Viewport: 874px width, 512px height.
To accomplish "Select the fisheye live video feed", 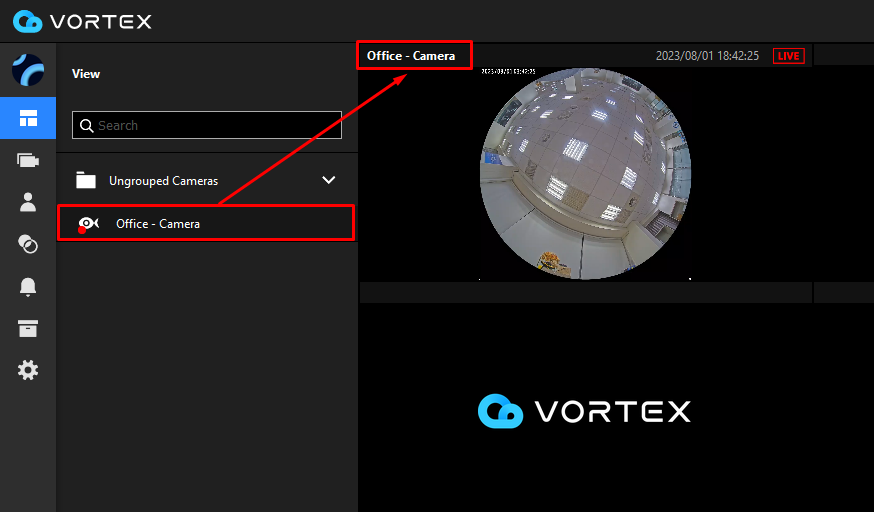I will [x=585, y=174].
